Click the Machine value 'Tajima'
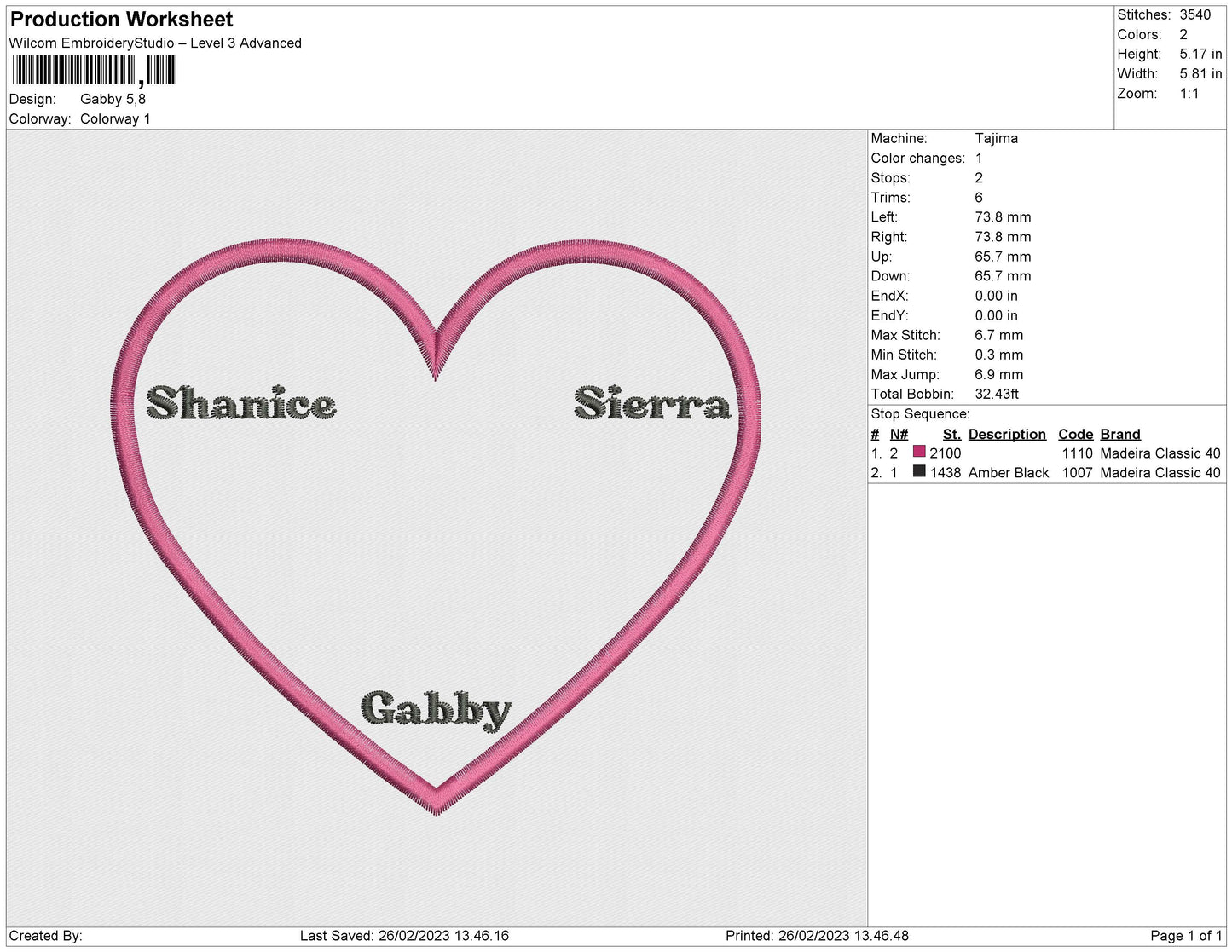Image resolution: width=1232 pixels, height=952 pixels. (997, 138)
